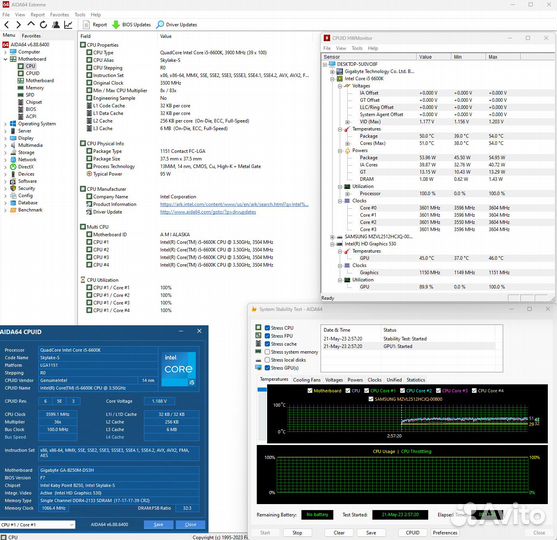557x540 pixels.
Task: Click the Forward arrow in AIDA64 toolbar
Action: 18,25
